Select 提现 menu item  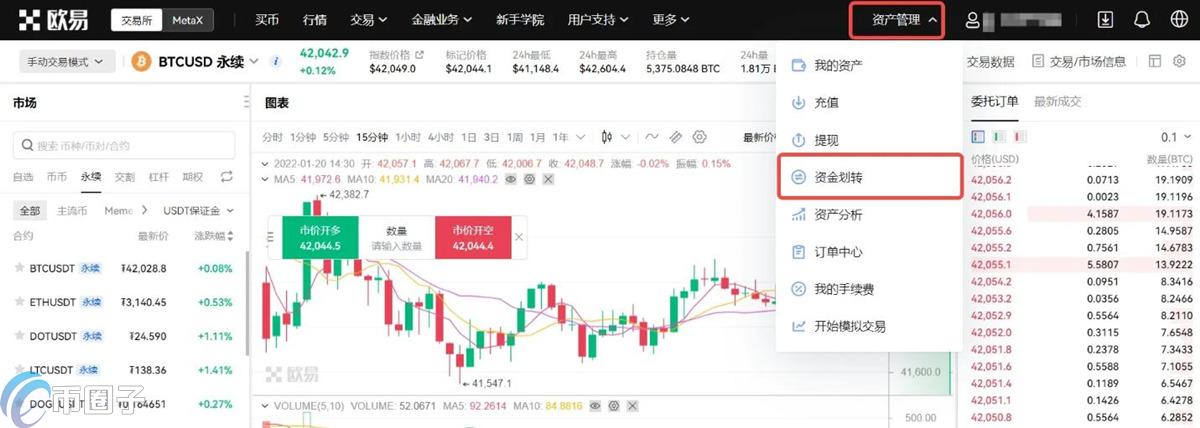click(870, 140)
